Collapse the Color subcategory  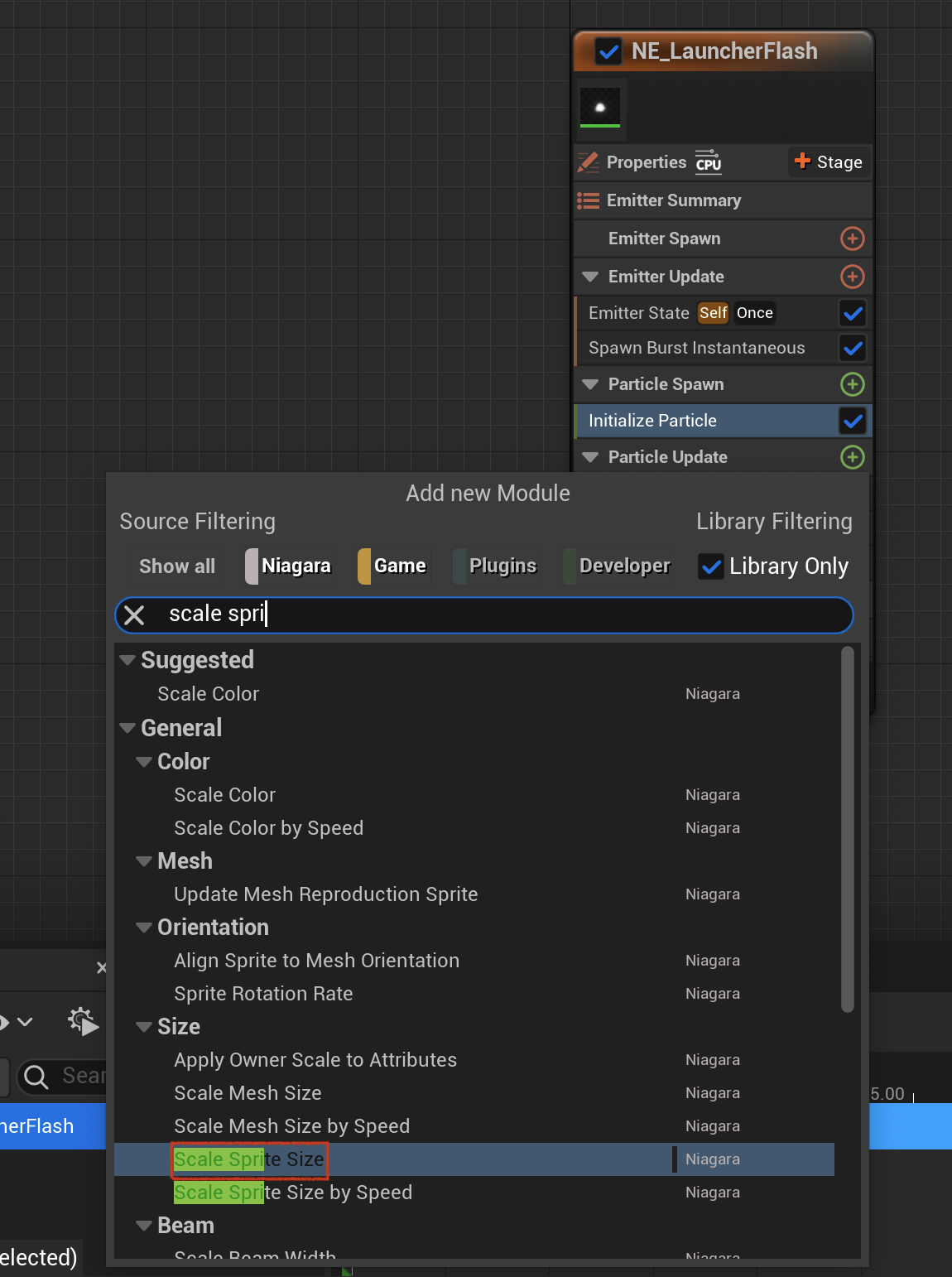144,762
